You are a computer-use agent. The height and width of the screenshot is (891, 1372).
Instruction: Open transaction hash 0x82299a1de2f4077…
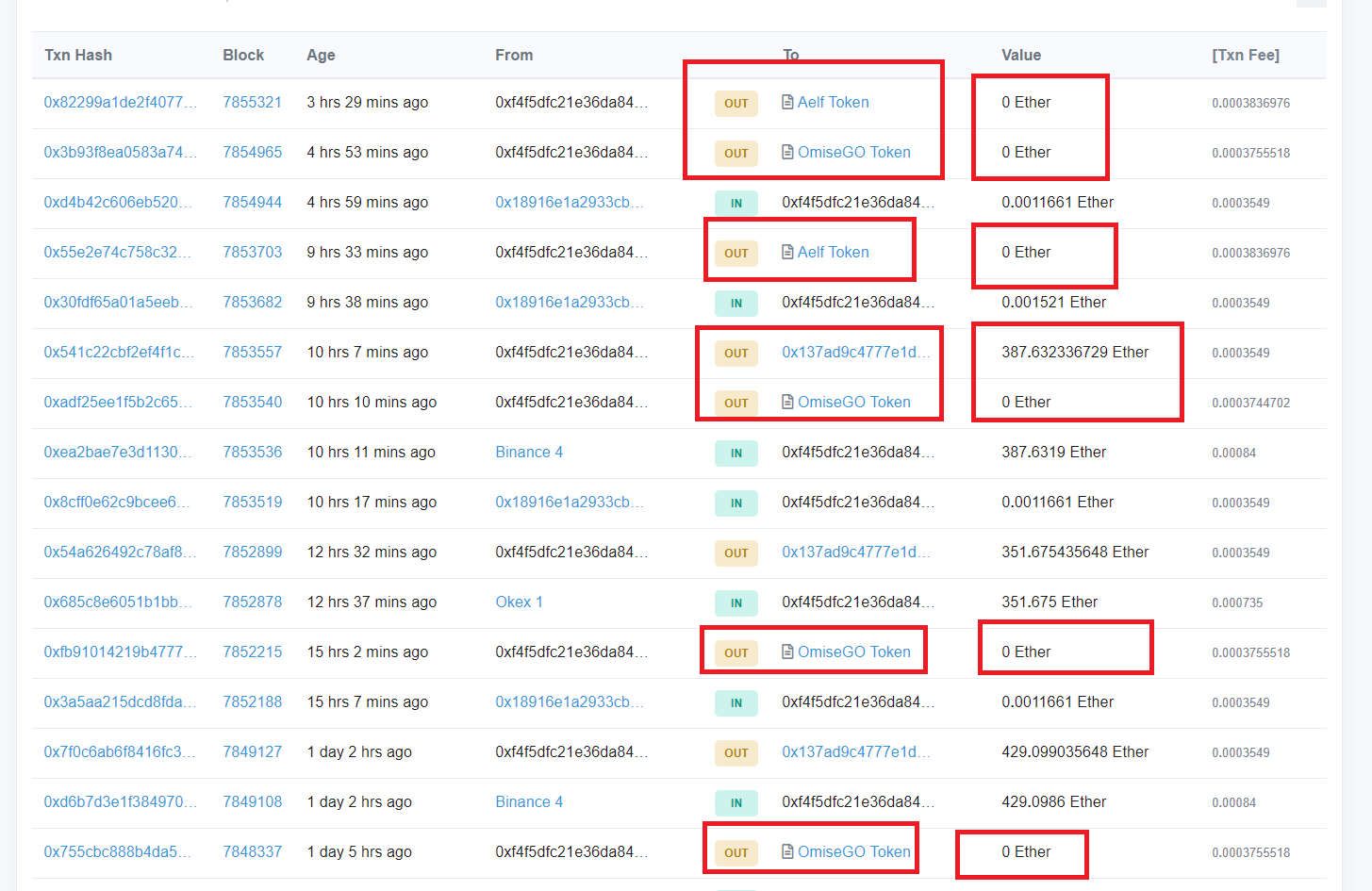click(121, 102)
